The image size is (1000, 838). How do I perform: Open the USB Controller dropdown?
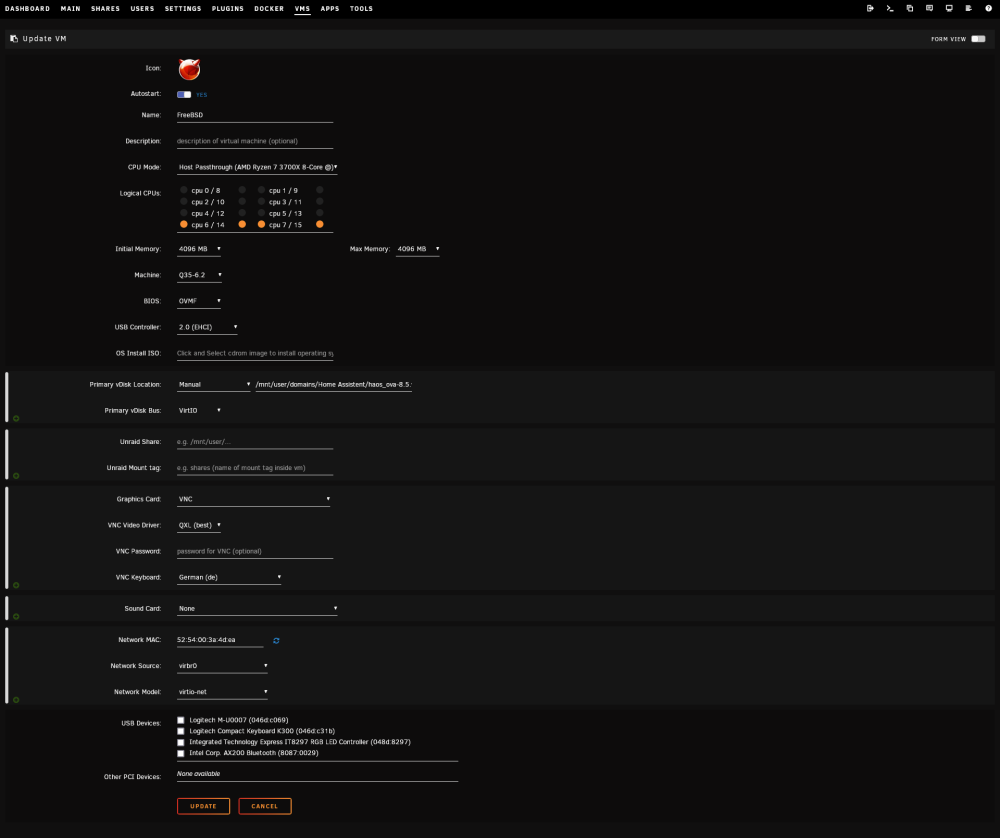coord(207,327)
